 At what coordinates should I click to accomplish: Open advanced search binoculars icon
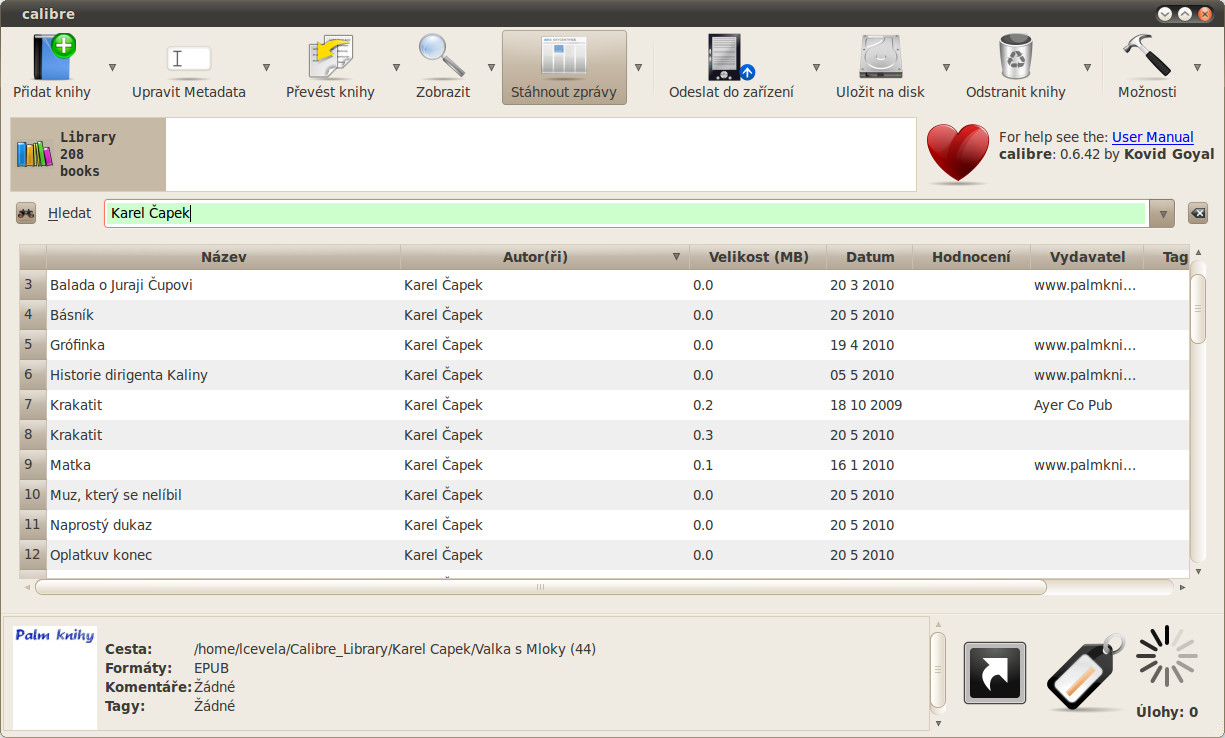[x=26, y=213]
